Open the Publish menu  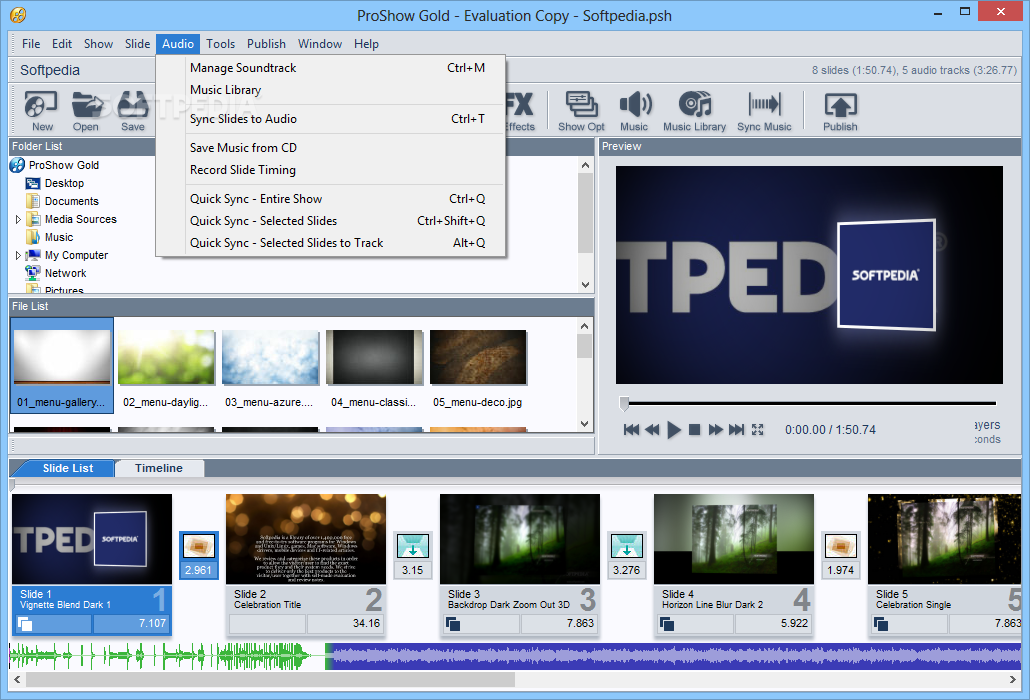(266, 44)
